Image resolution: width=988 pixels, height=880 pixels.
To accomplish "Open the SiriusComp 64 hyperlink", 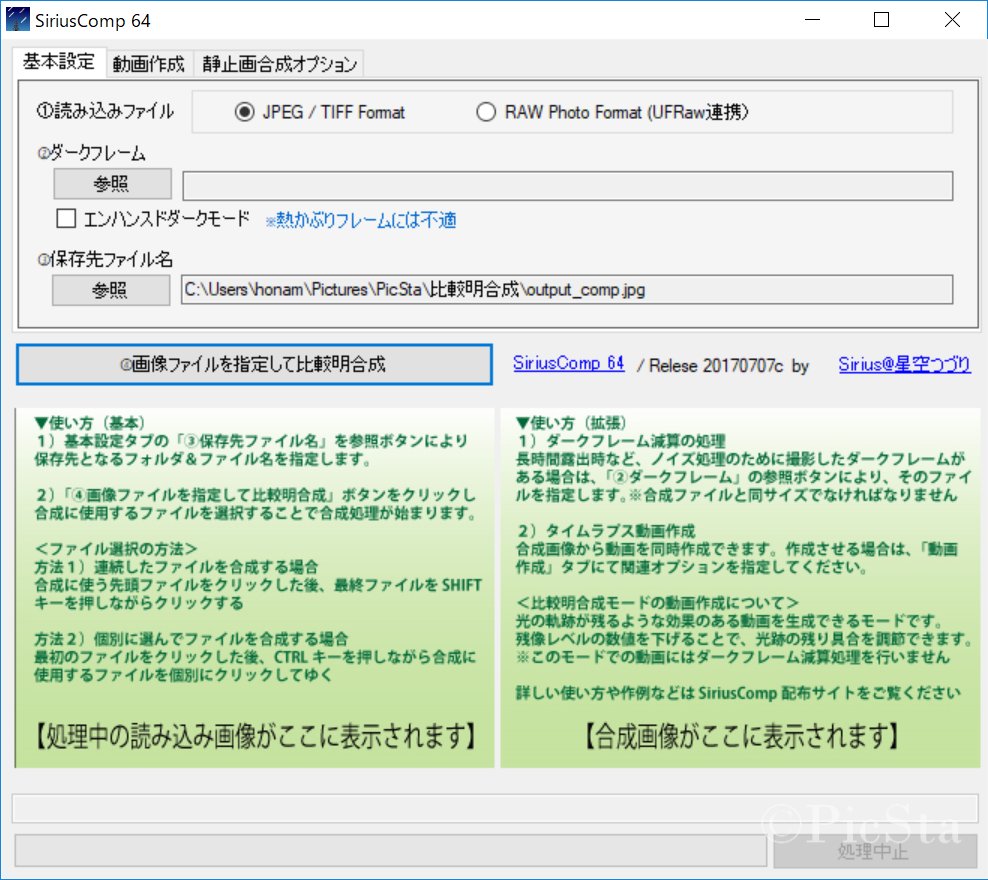I will click(568, 364).
